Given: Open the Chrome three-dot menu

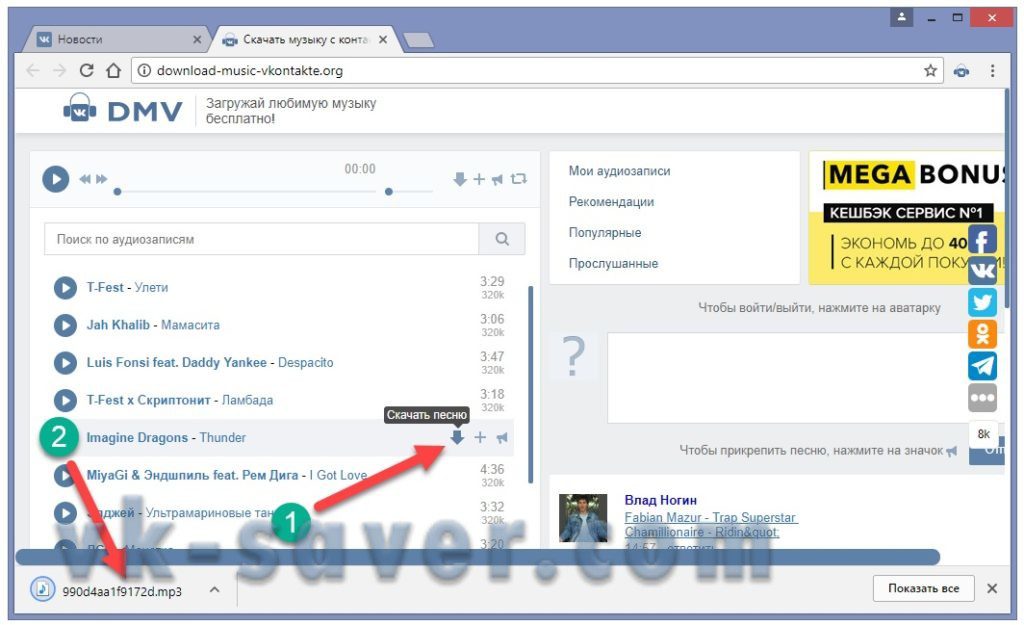Looking at the screenshot, I should (993, 71).
